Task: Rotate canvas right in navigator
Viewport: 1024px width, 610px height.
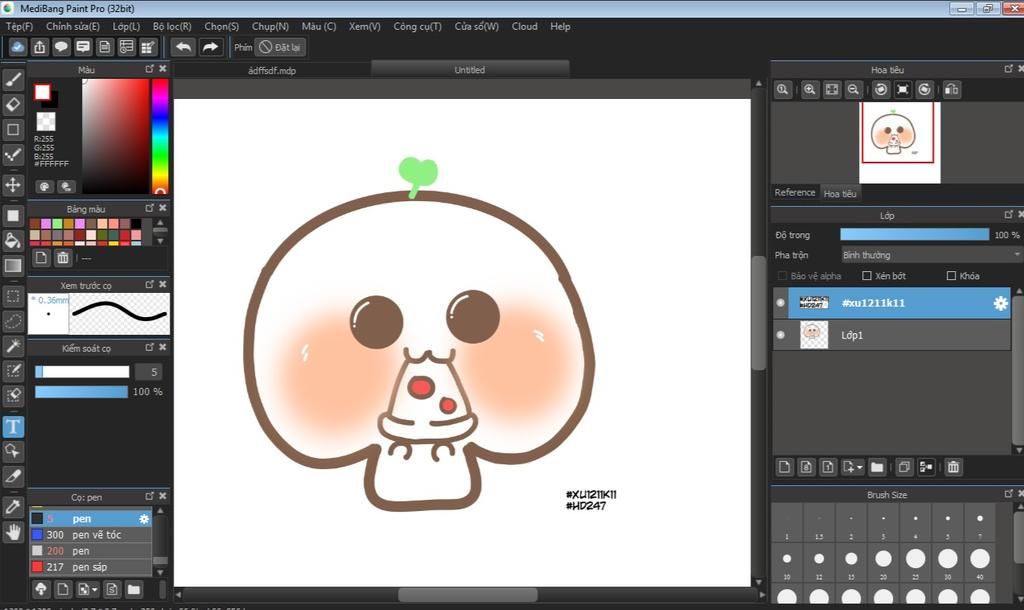Action: (924, 90)
